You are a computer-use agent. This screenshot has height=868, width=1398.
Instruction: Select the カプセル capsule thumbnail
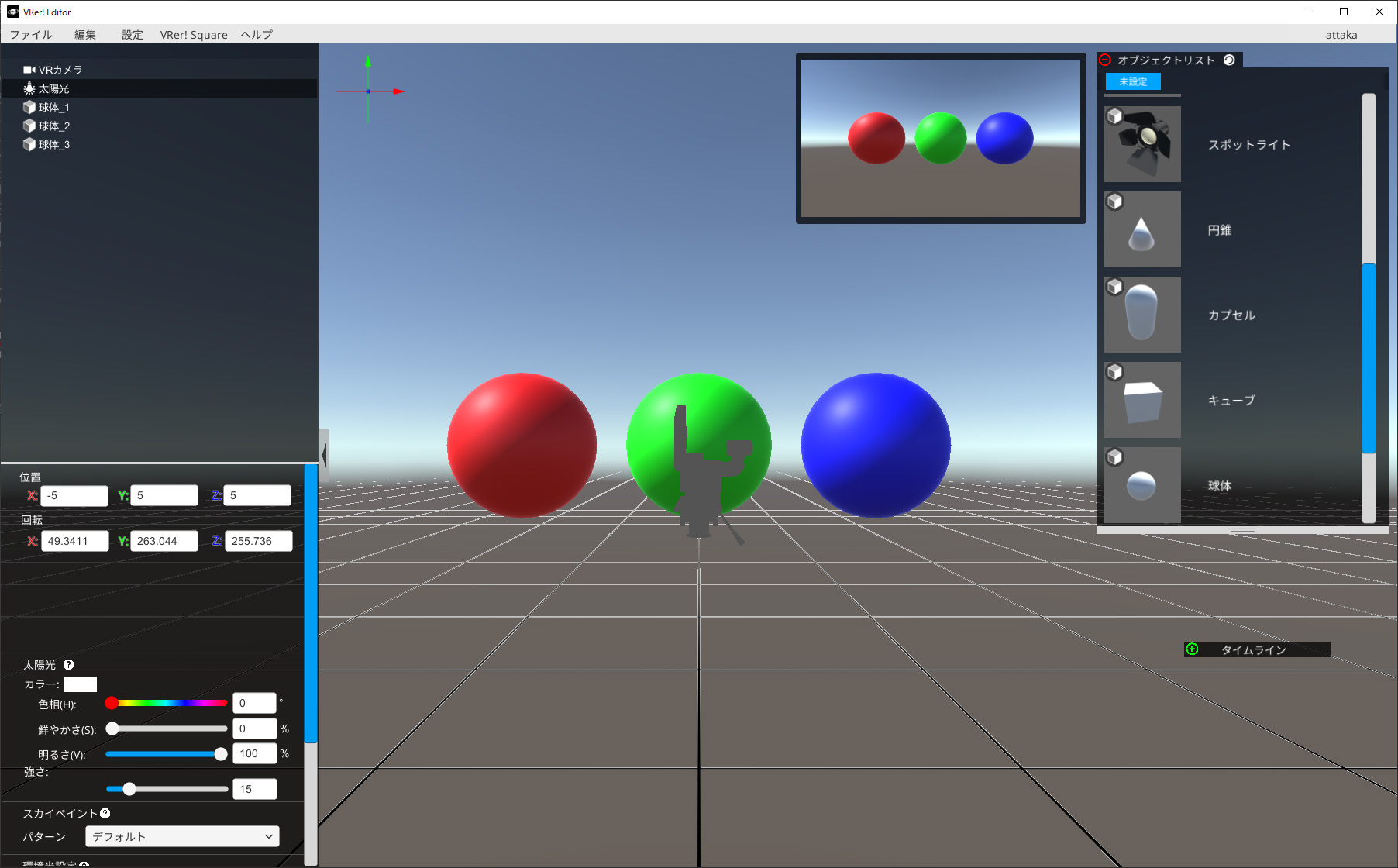click(x=1142, y=315)
